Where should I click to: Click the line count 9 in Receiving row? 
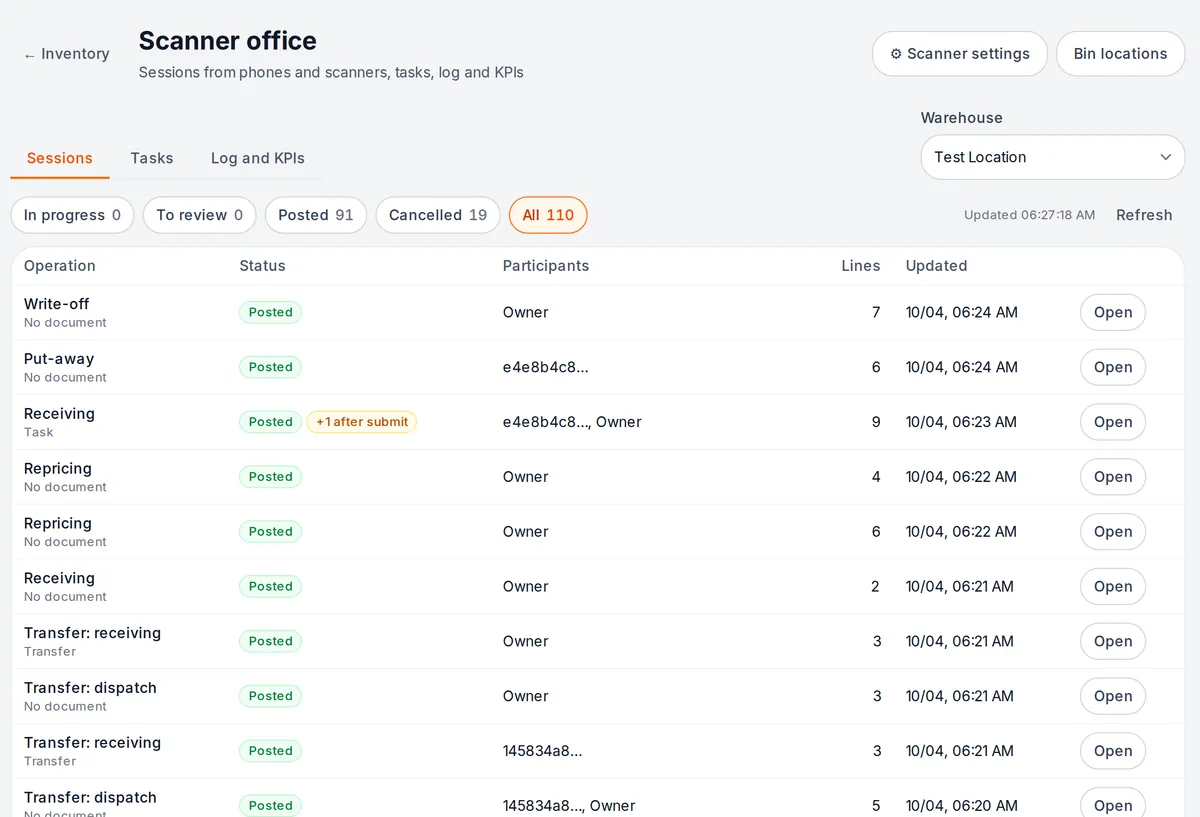[876, 422]
